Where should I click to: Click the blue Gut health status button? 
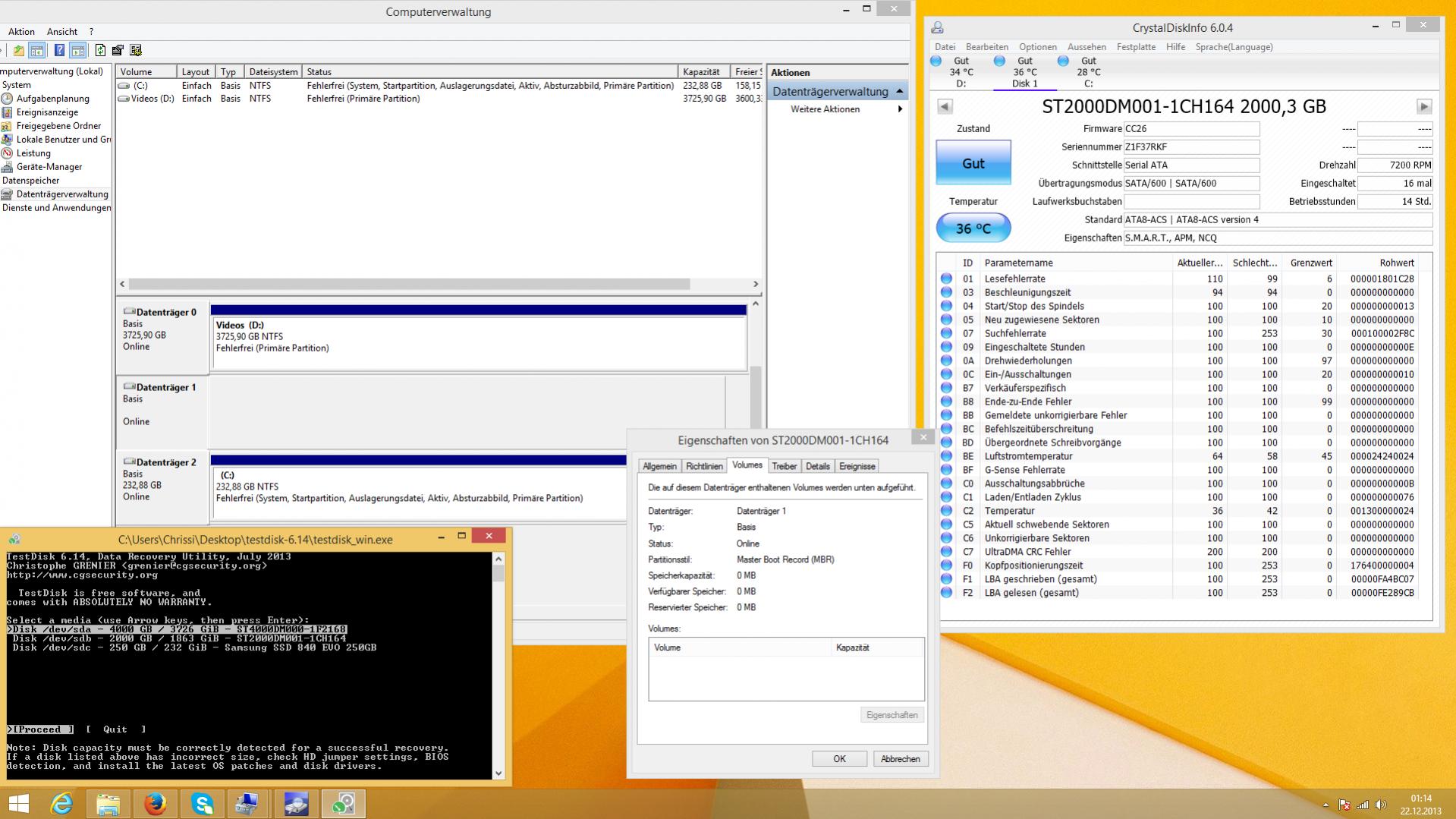[973, 162]
